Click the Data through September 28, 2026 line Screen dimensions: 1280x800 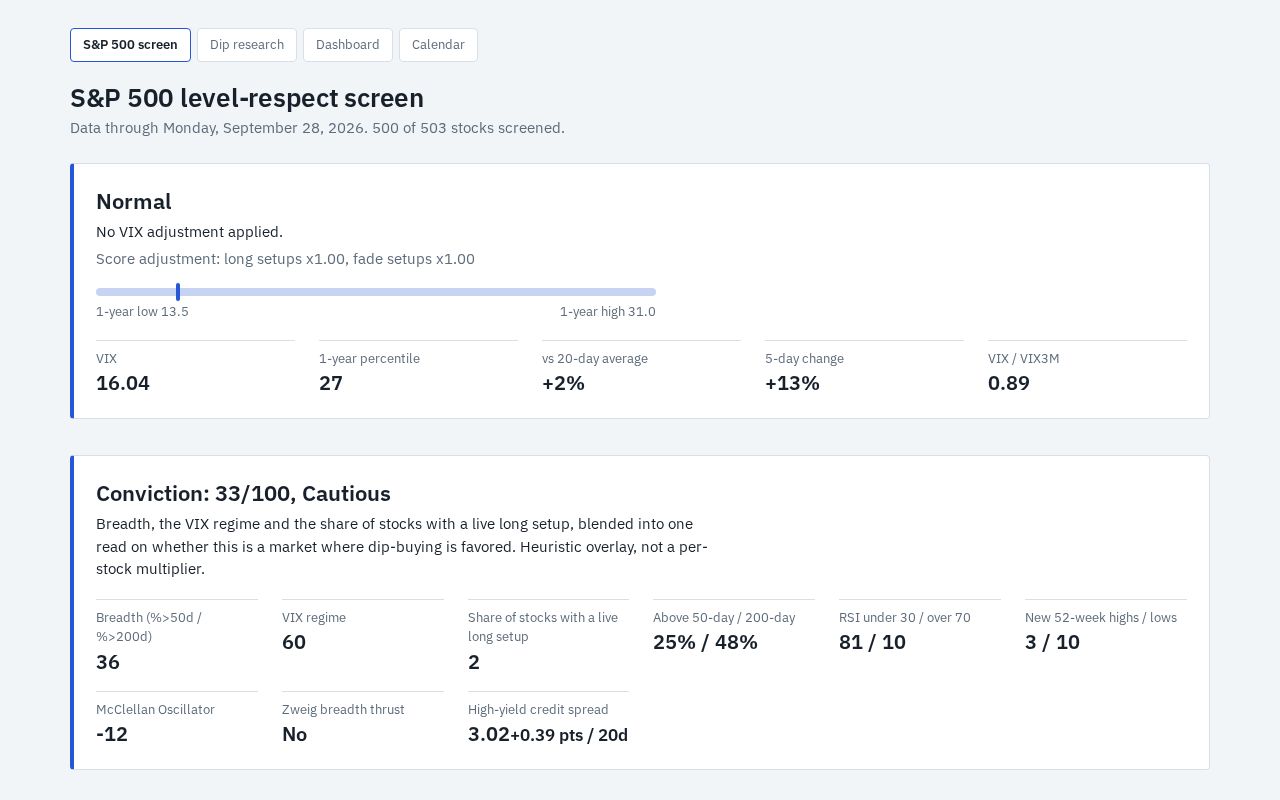[x=317, y=128]
